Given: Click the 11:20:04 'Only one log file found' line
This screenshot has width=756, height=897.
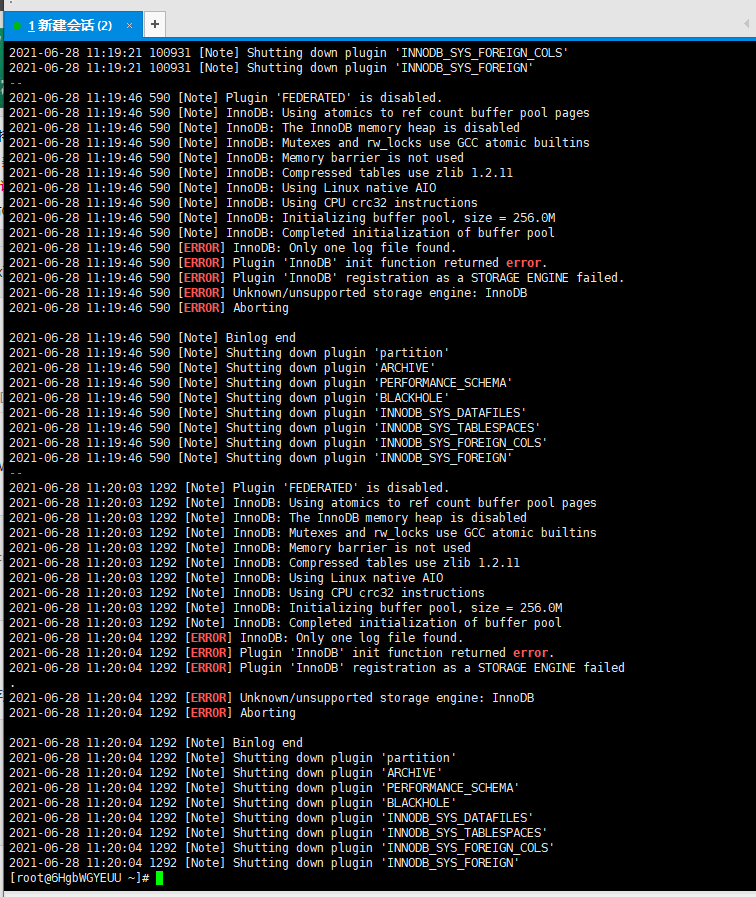Looking at the screenshot, I should coord(236,638).
